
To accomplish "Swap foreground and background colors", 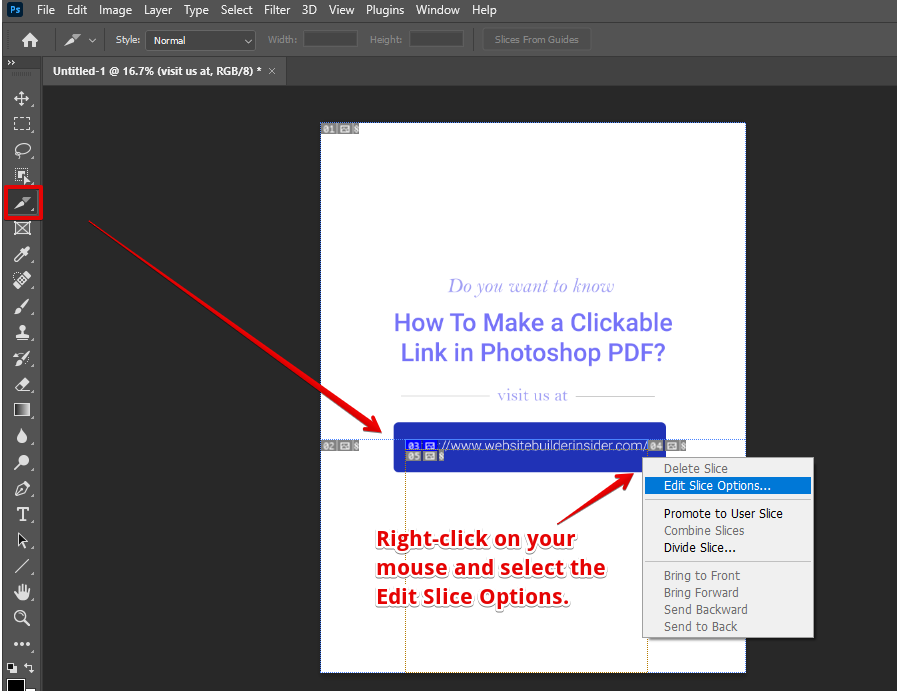I will 29,667.
